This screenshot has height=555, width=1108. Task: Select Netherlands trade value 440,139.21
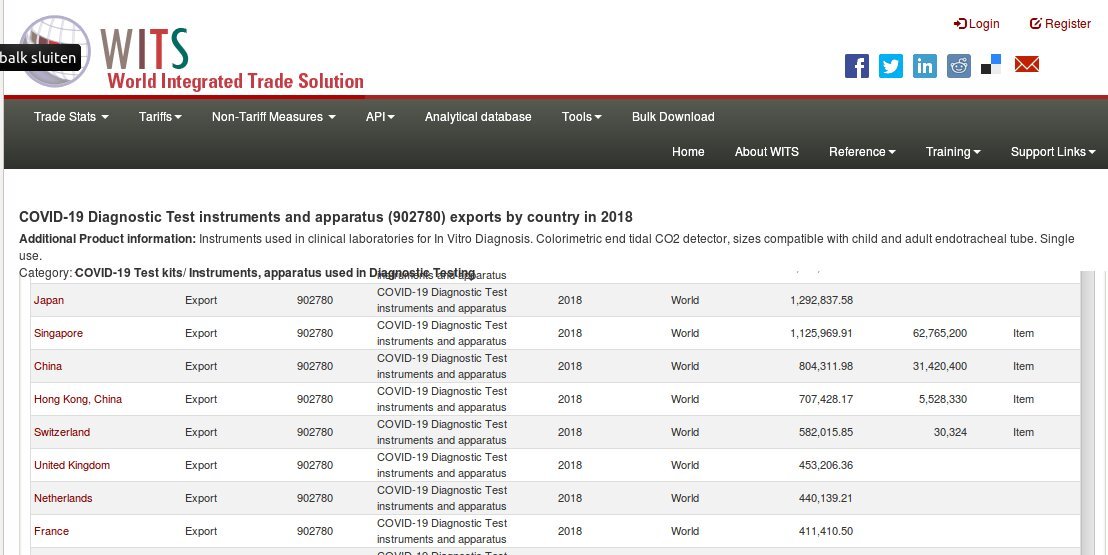pos(826,498)
